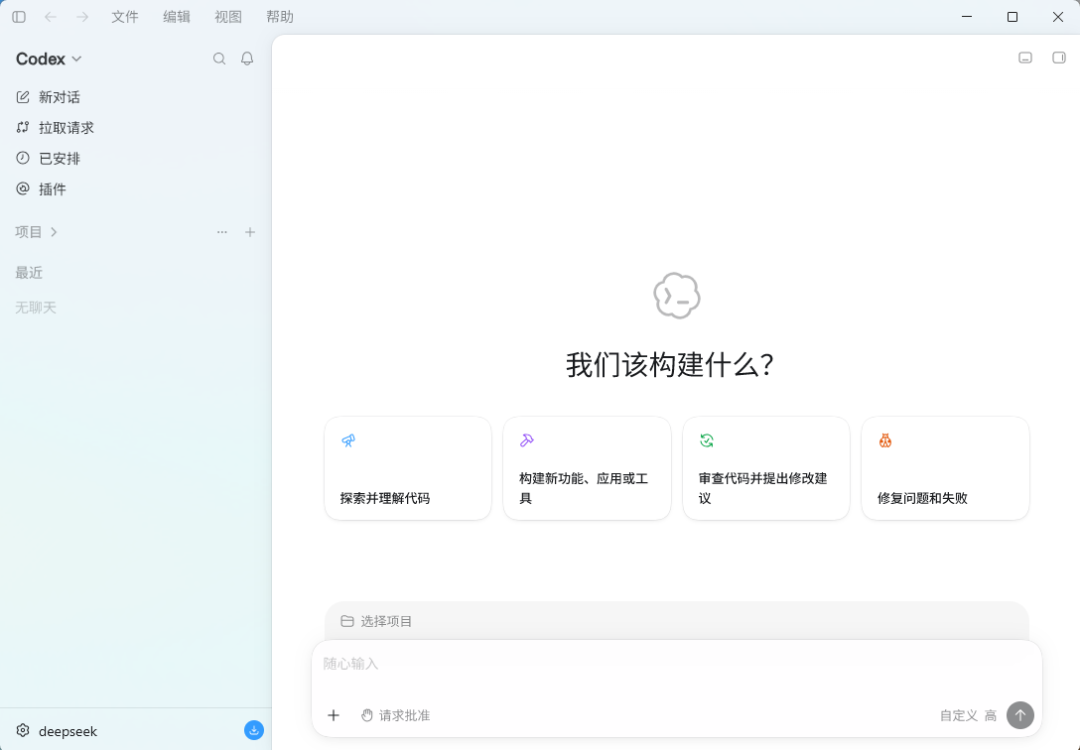
Task: Click the green review icon
Action: [707, 441]
